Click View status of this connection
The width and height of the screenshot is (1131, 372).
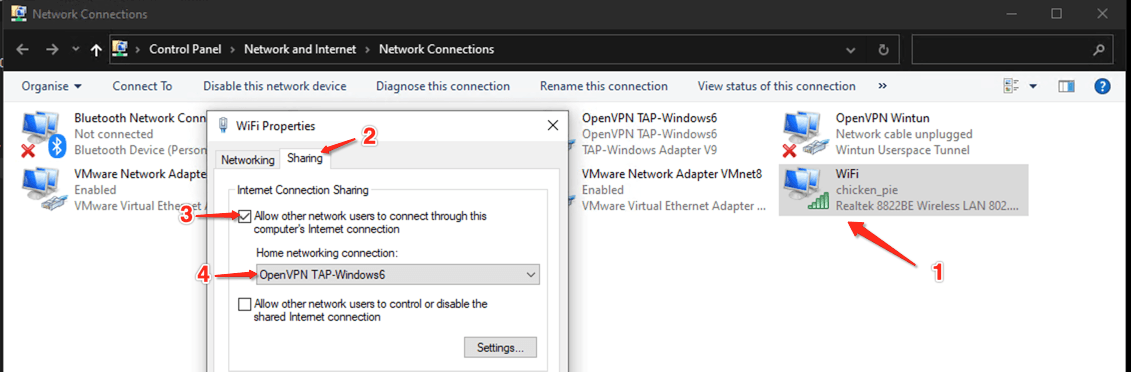(x=776, y=86)
